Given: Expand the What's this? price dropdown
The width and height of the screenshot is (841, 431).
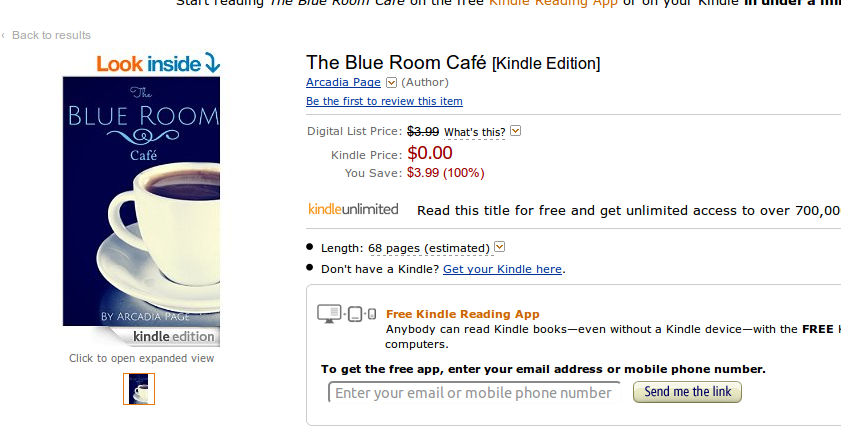Looking at the screenshot, I should tap(516, 131).
